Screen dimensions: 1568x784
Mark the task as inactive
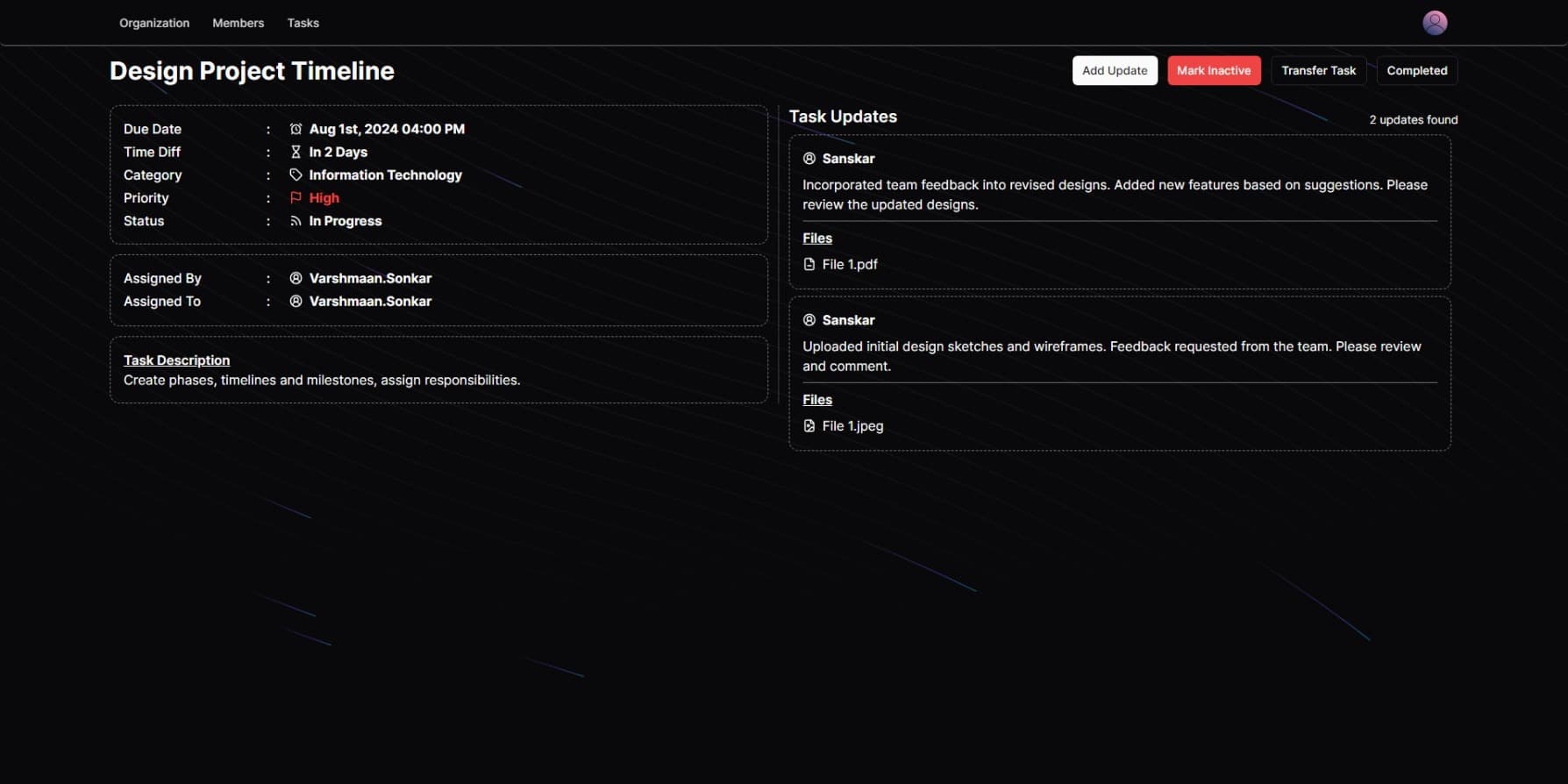(x=1214, y=70)
